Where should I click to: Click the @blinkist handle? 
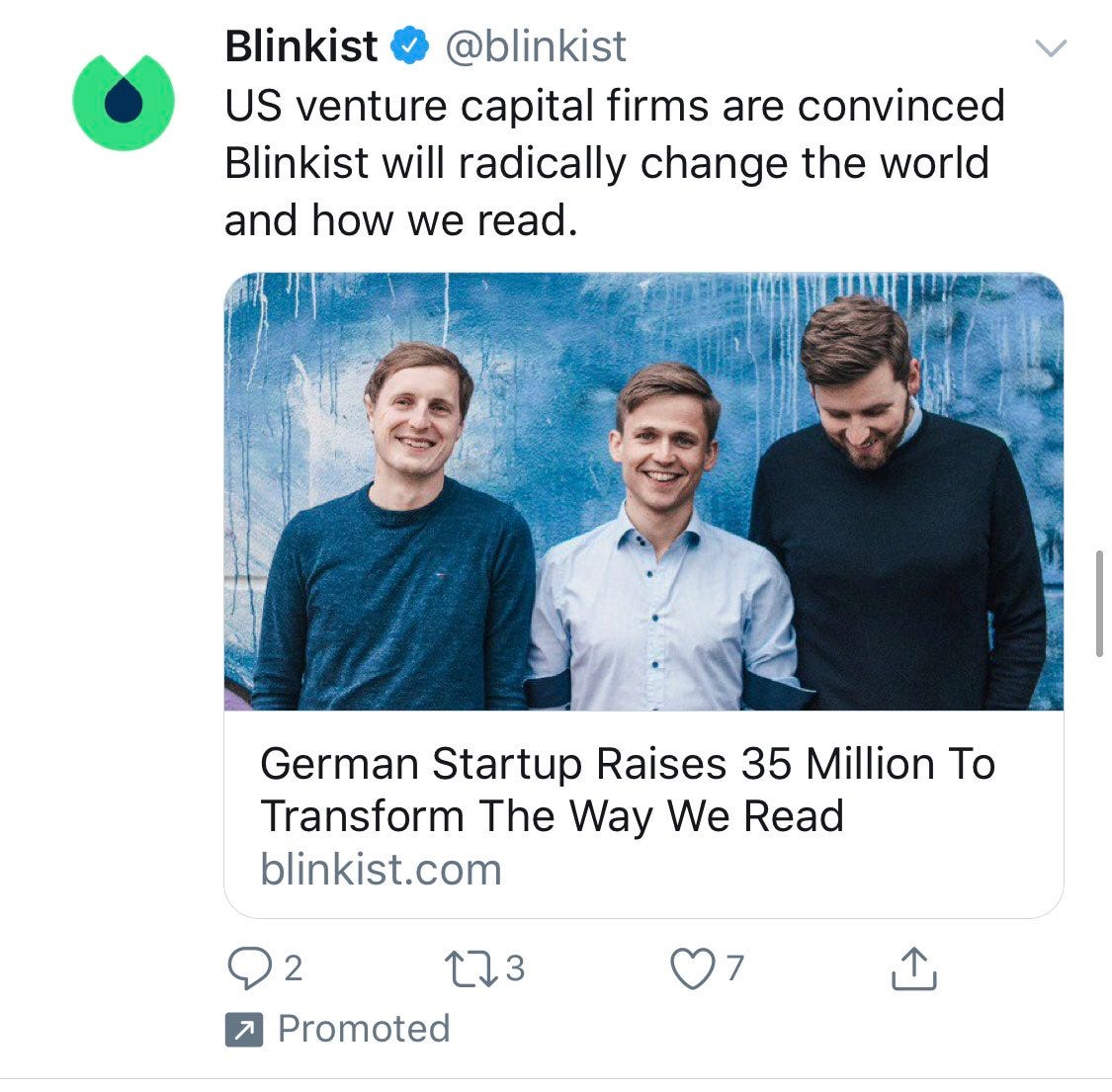click(x=536, y=46)
